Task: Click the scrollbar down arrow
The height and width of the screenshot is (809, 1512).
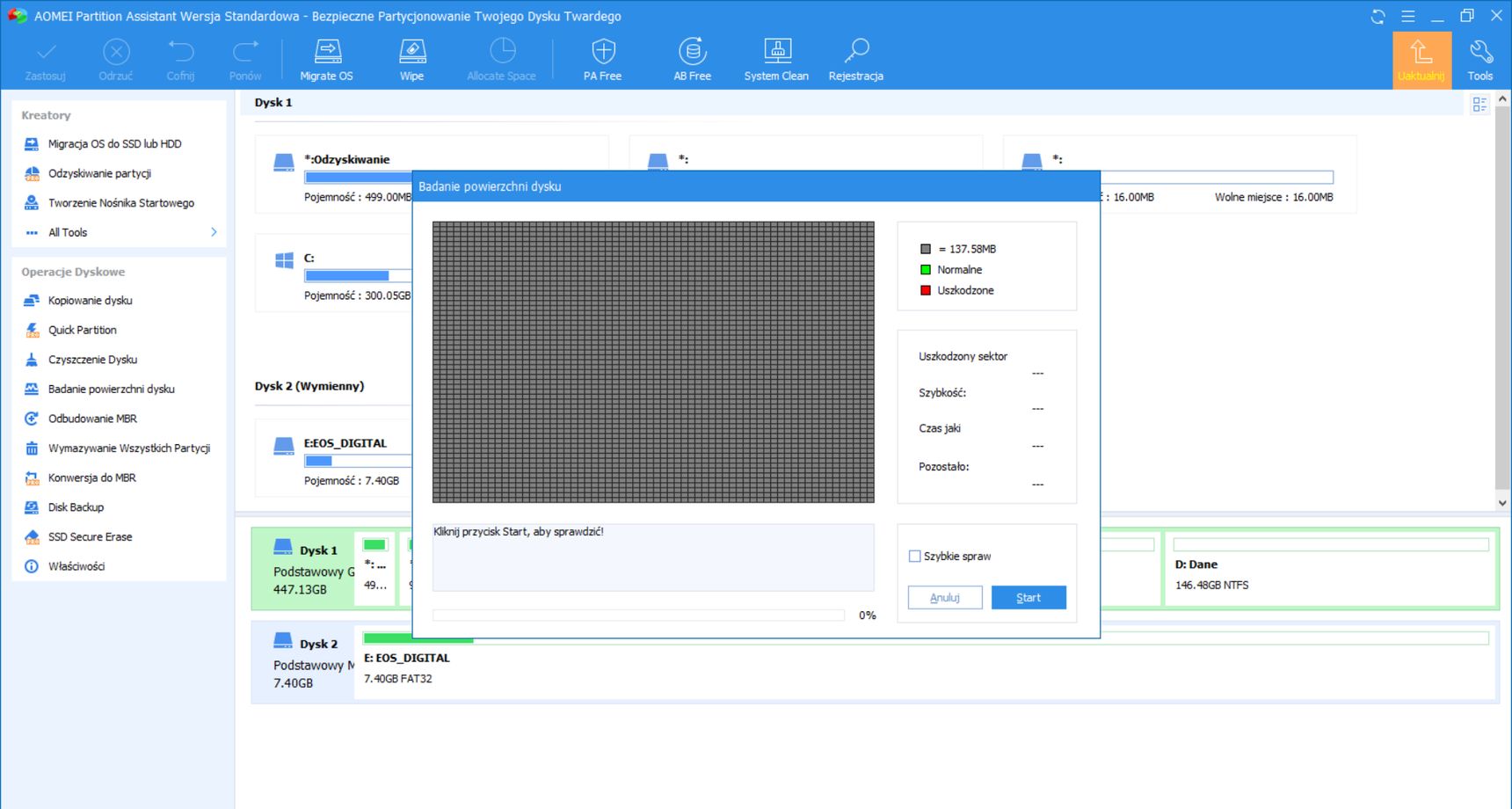Action: click(1502, 503)
